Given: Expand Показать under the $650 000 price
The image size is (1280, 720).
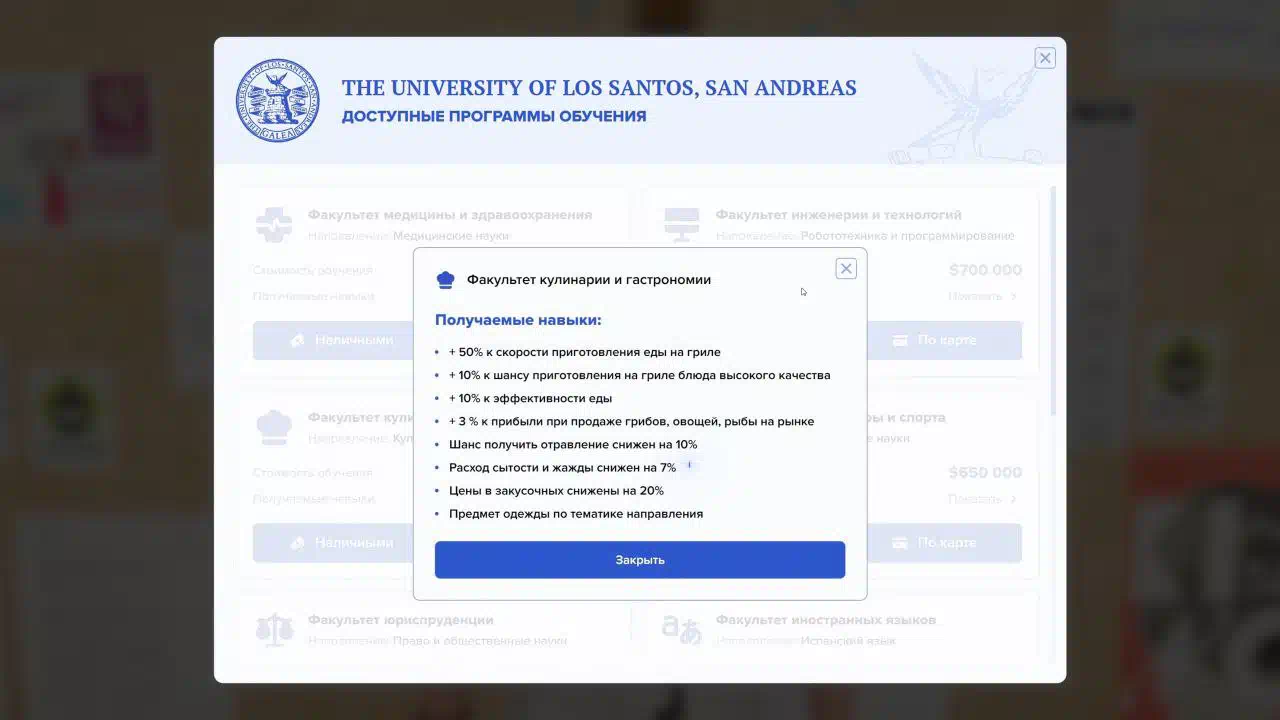Looking at the screenshot, I should click(x=983, y=499).
